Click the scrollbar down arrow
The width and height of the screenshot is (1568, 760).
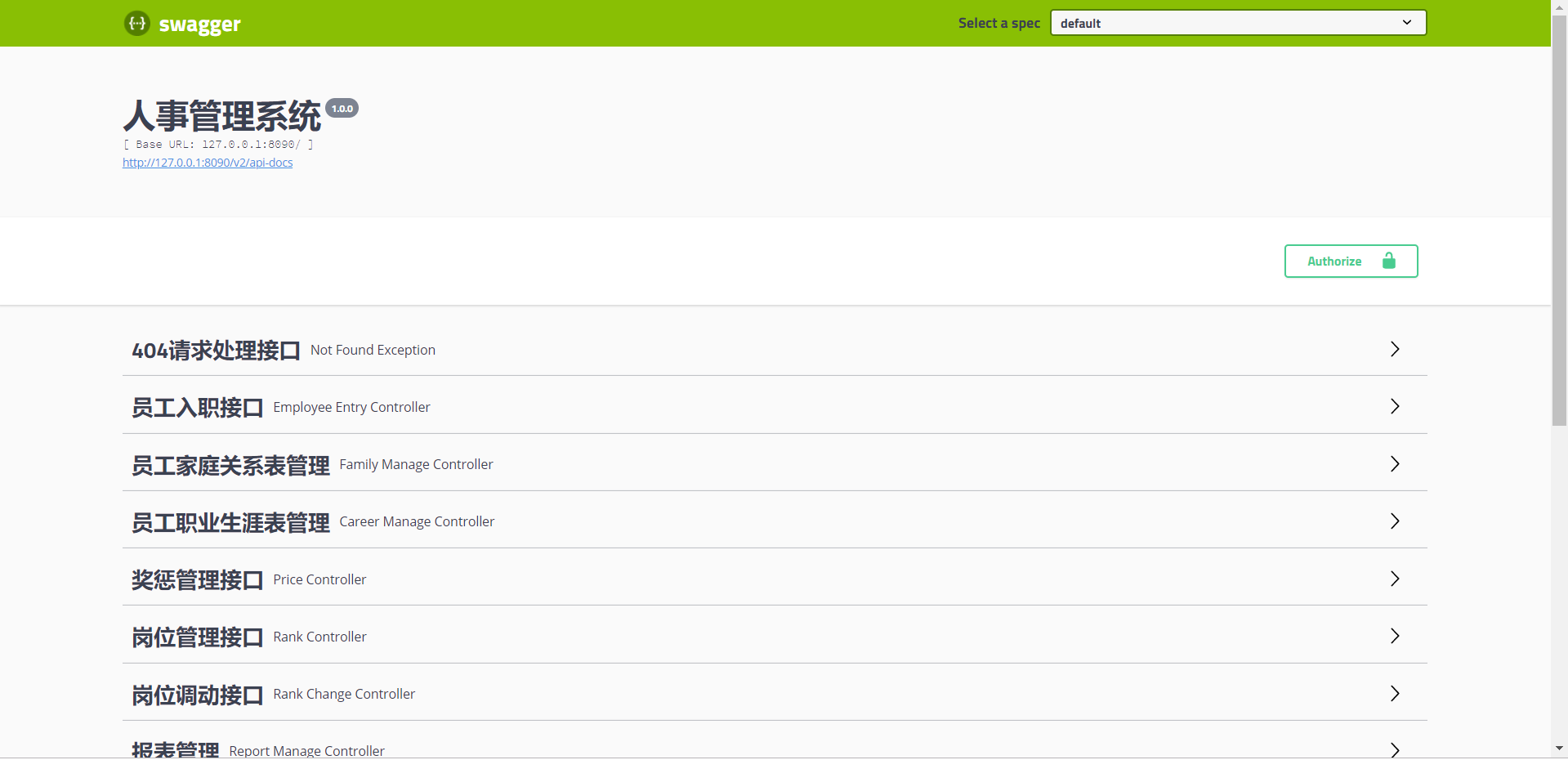[x=1559, y=748]
